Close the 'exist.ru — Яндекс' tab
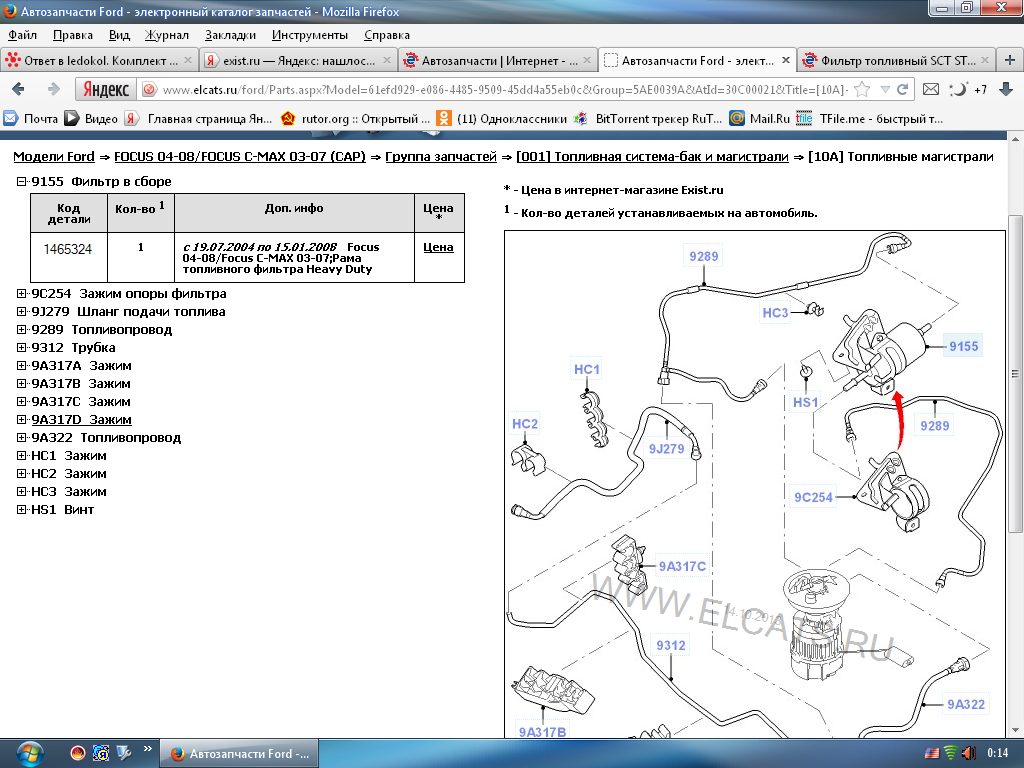 (x=387, y=60)
